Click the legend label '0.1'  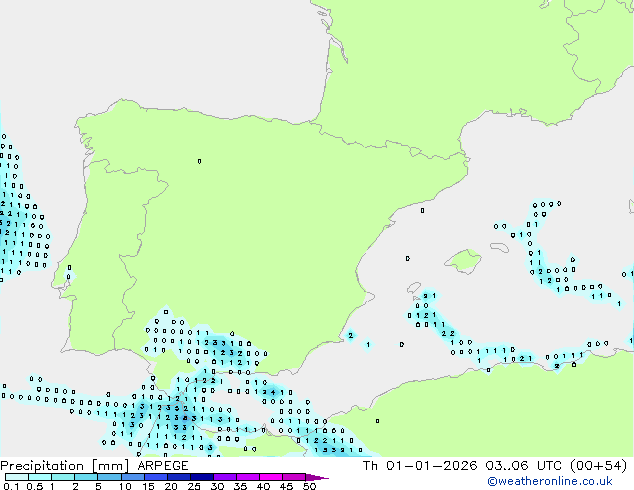point(11,486)
